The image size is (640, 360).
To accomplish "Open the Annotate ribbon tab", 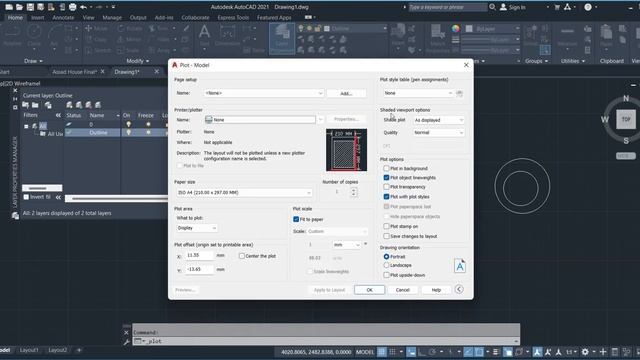I will 63,18.
